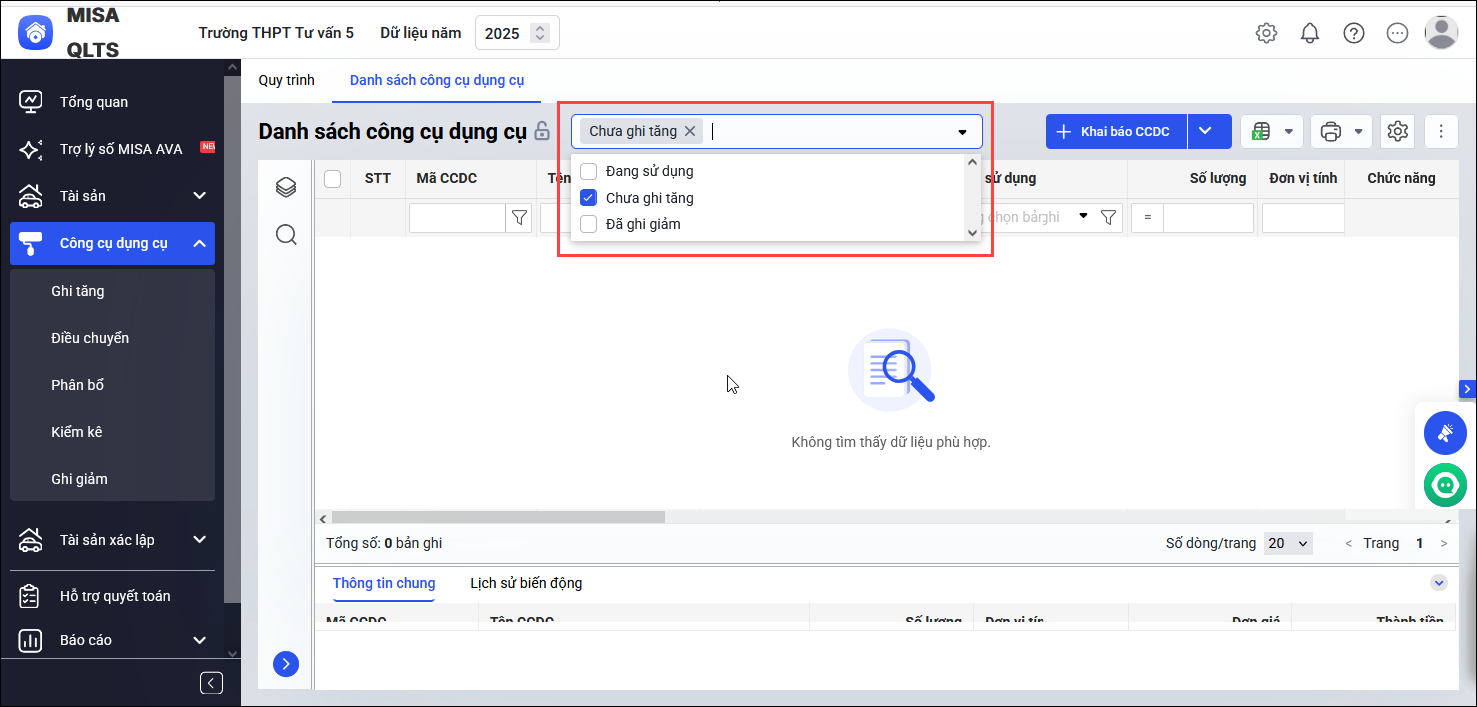Click the printer icon in toolbar
Image resolution: width=1477 pixels, height=707 pixels.
pos(1330,132)
